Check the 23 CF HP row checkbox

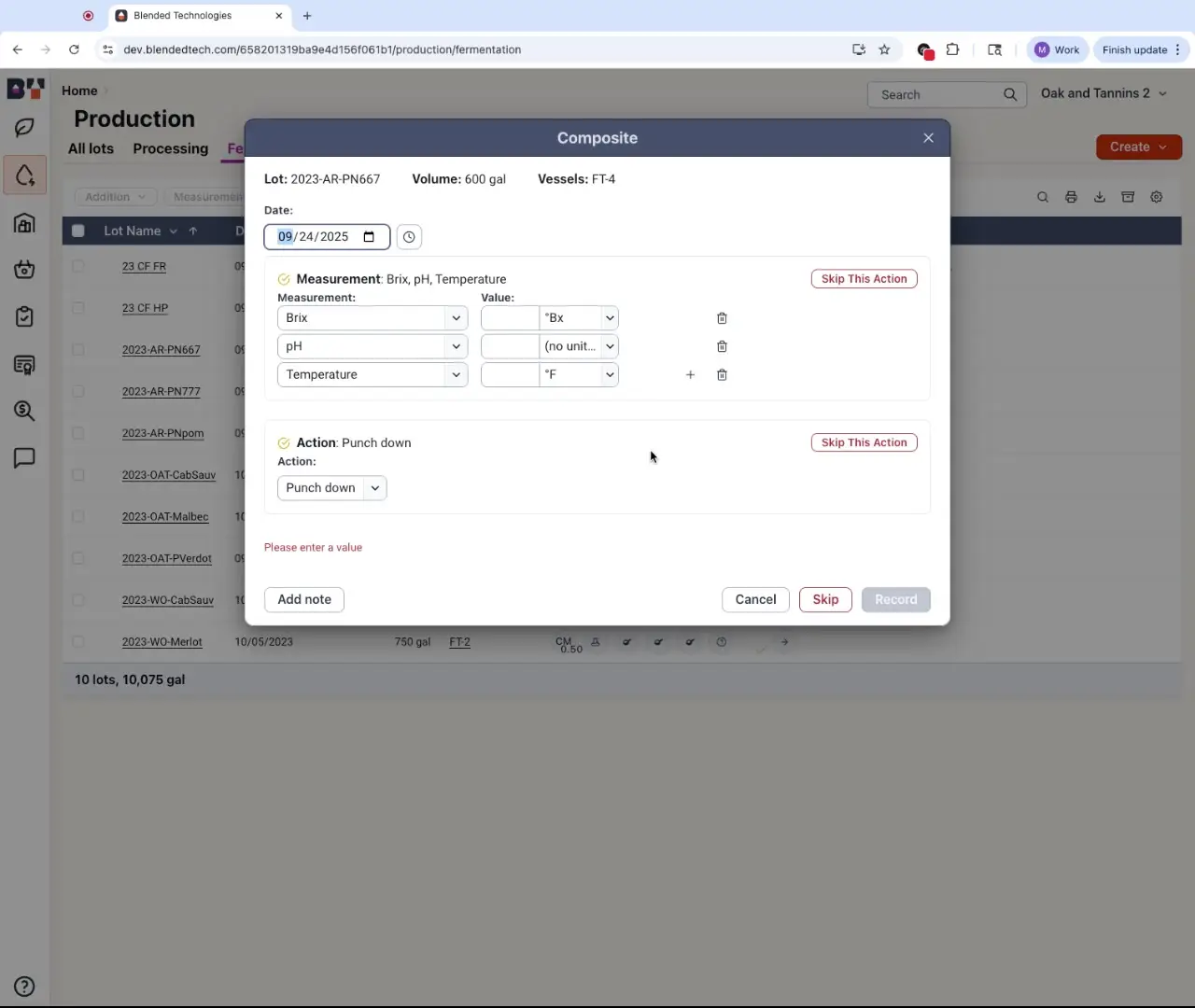[x=78, y=308]
